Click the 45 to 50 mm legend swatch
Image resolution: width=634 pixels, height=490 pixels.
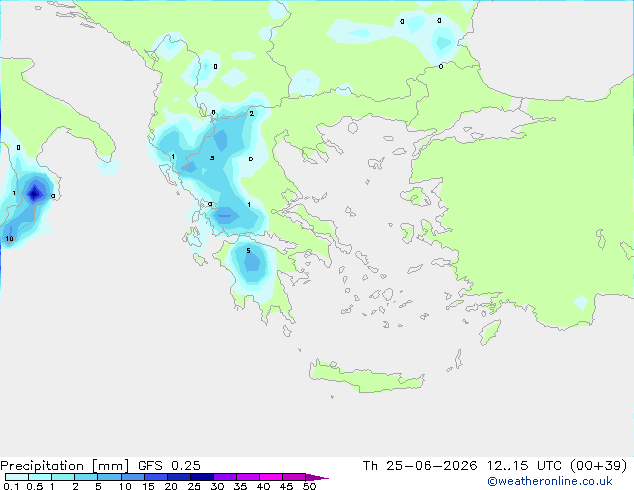(294, 477)
